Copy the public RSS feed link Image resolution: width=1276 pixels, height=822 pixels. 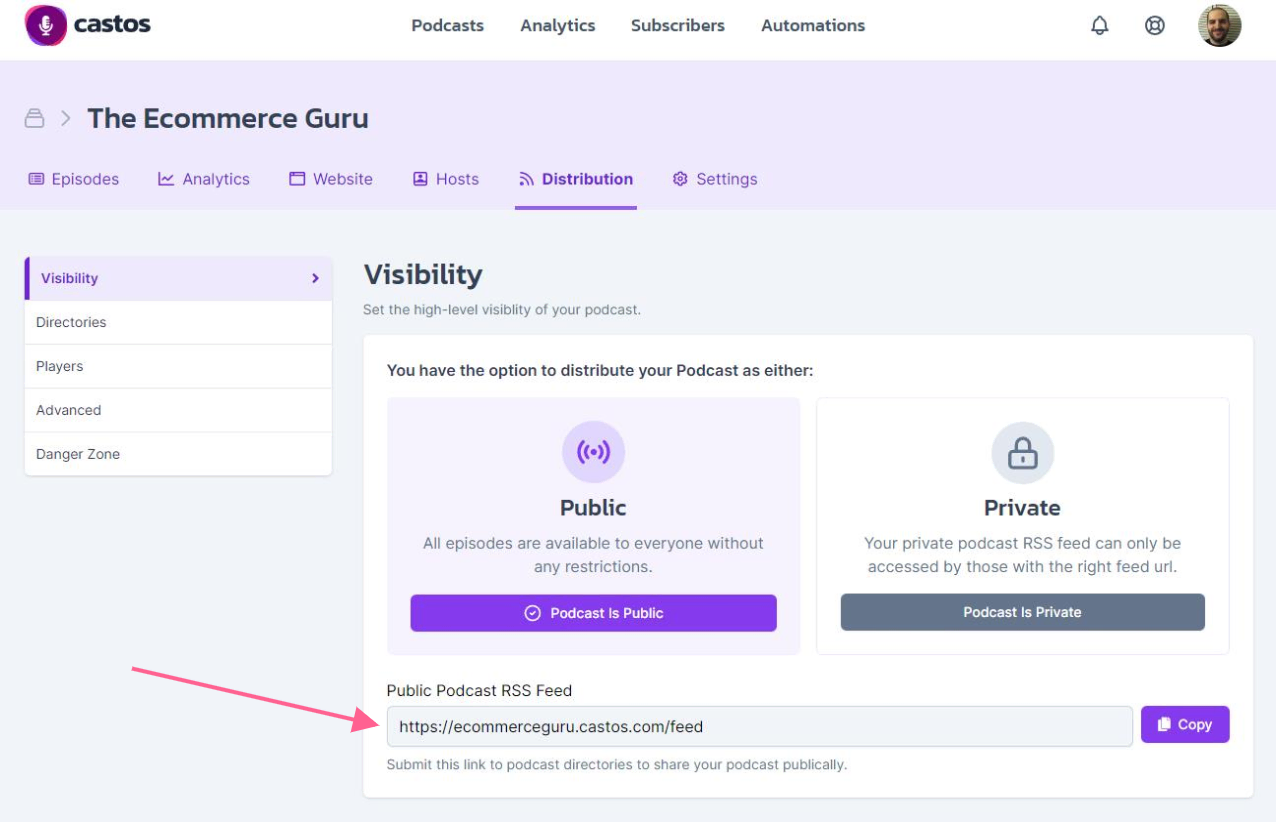coord(1184,725)
